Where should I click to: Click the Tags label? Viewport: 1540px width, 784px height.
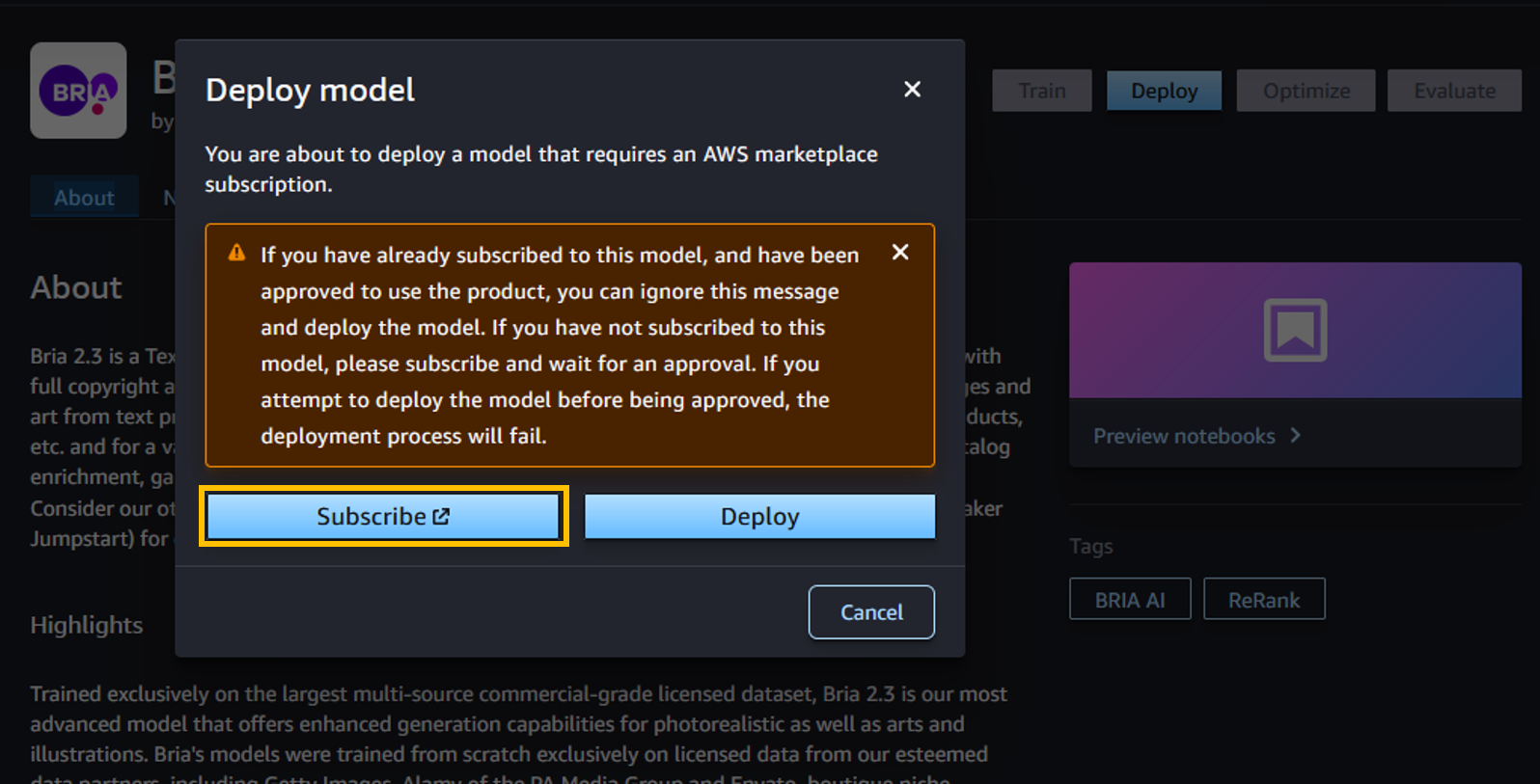[x=1091, y=546]
